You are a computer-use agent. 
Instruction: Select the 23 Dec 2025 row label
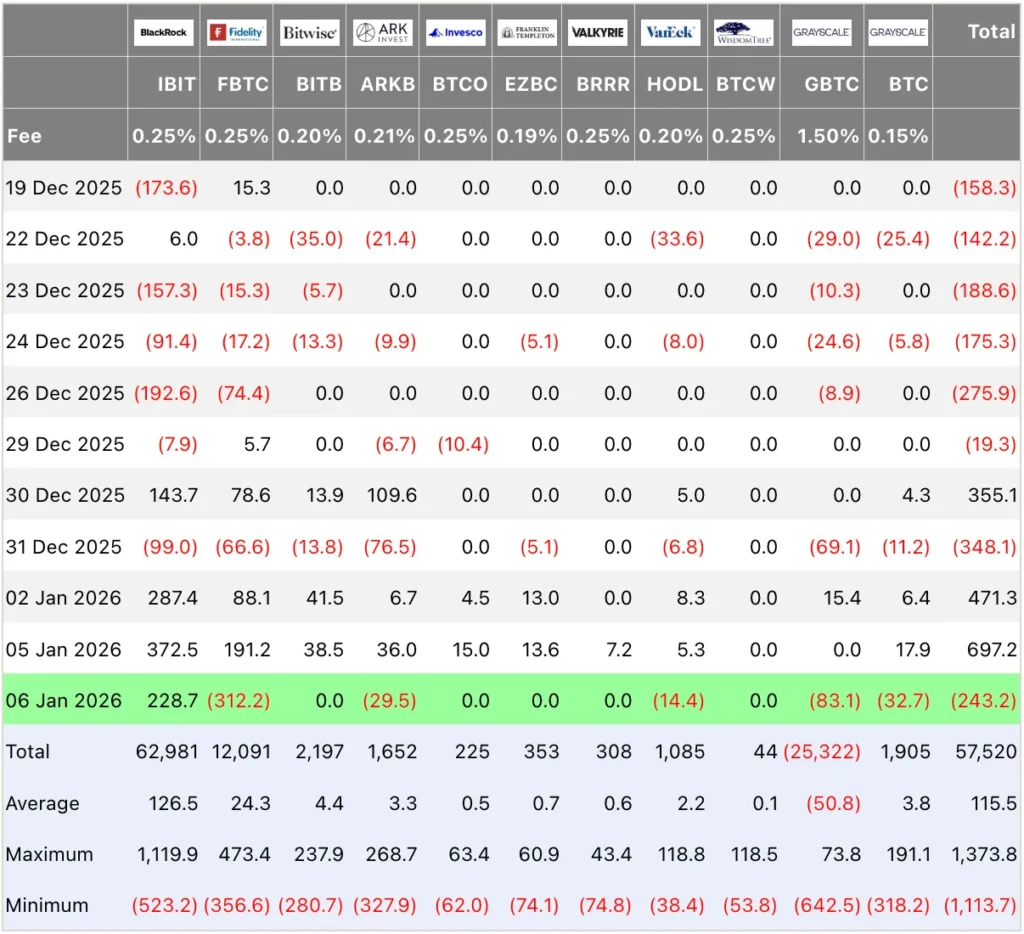coord(64,291)
